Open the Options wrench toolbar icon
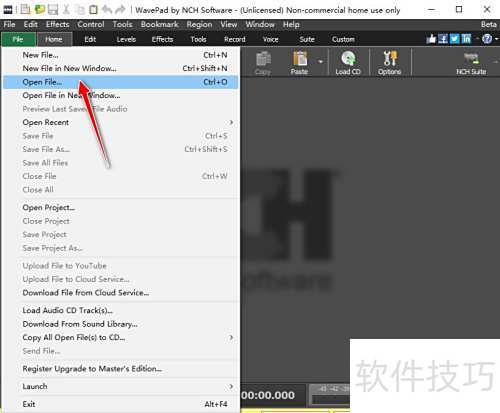 (x=390, y=63)
